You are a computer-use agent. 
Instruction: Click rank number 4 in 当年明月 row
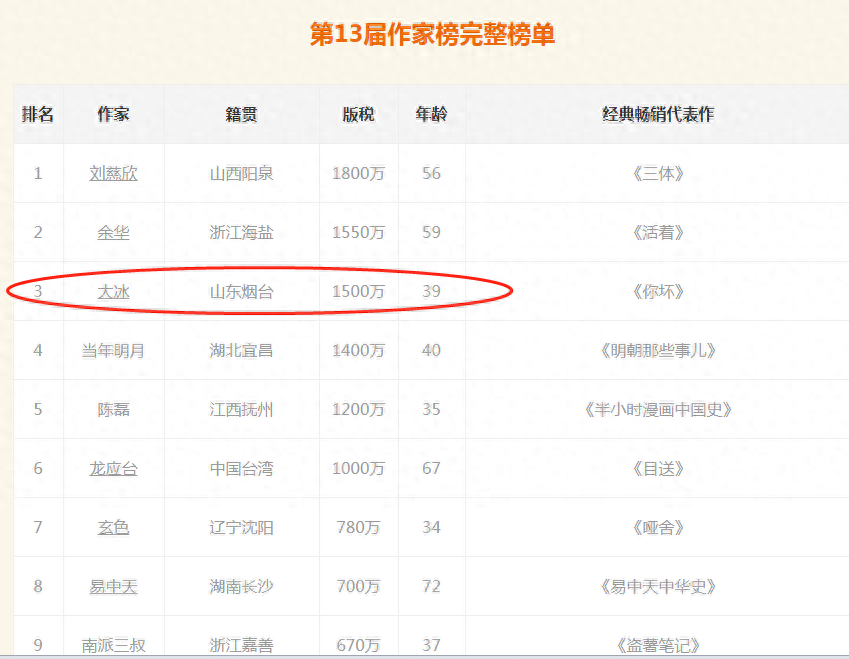pyautogui.click(x=38, y=350)
